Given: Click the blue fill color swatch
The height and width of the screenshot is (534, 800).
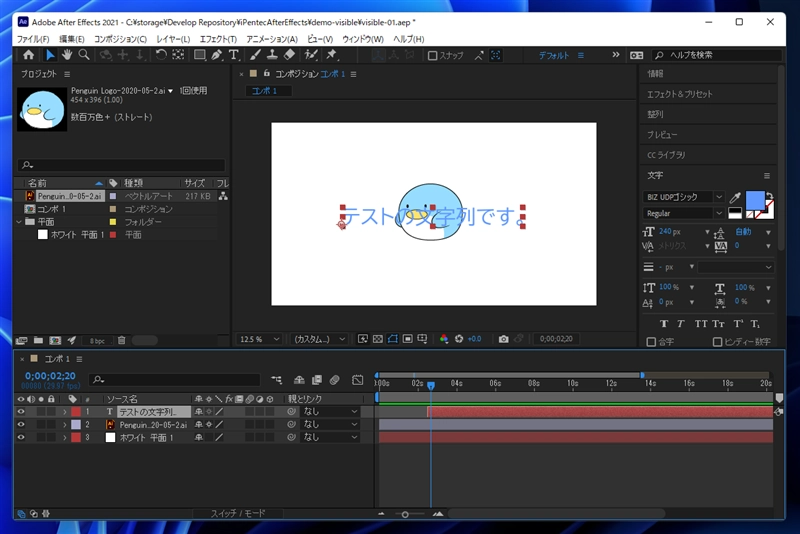Looking at the screenshot, I should pyautogui.click(x=754, y=200).
